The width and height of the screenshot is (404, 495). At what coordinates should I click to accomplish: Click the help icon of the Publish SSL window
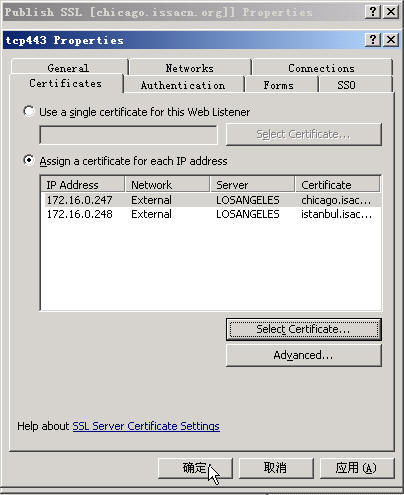click(373, 12)
